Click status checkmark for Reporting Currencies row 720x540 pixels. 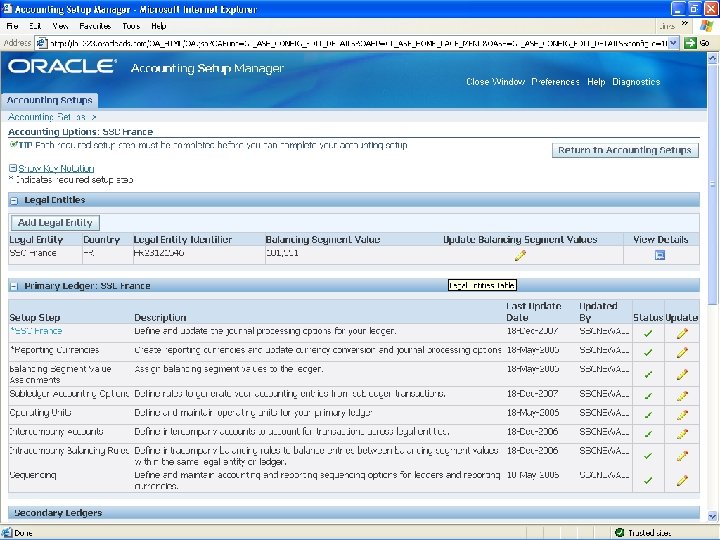(x=648, y=353)
